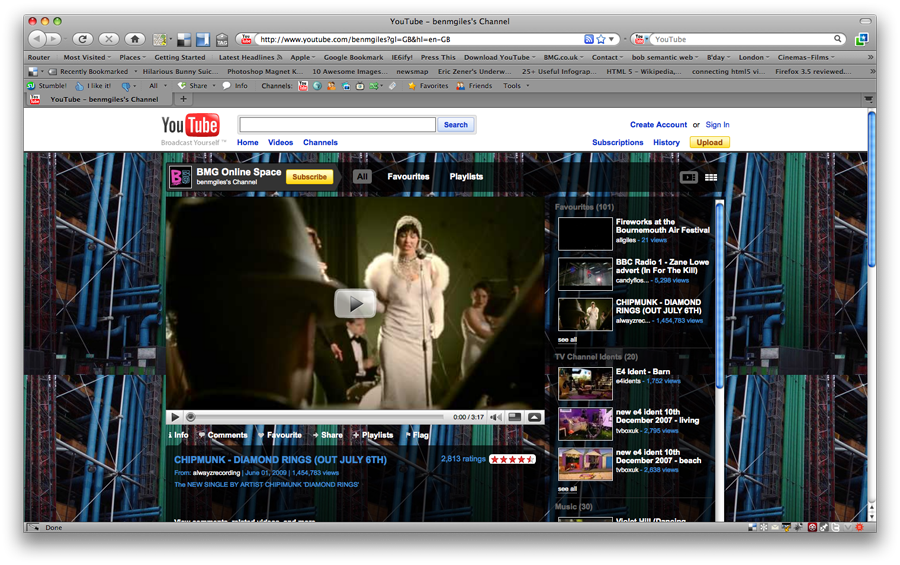Open search engine selector in browser search box
900x565 pixels.
tap(642, 39)
